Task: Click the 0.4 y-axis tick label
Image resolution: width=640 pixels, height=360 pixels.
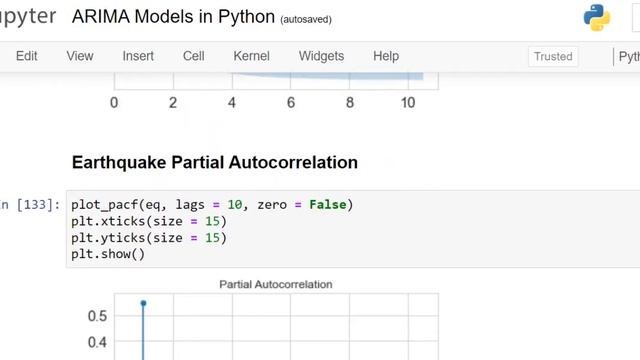Action: tap(97, 342)
